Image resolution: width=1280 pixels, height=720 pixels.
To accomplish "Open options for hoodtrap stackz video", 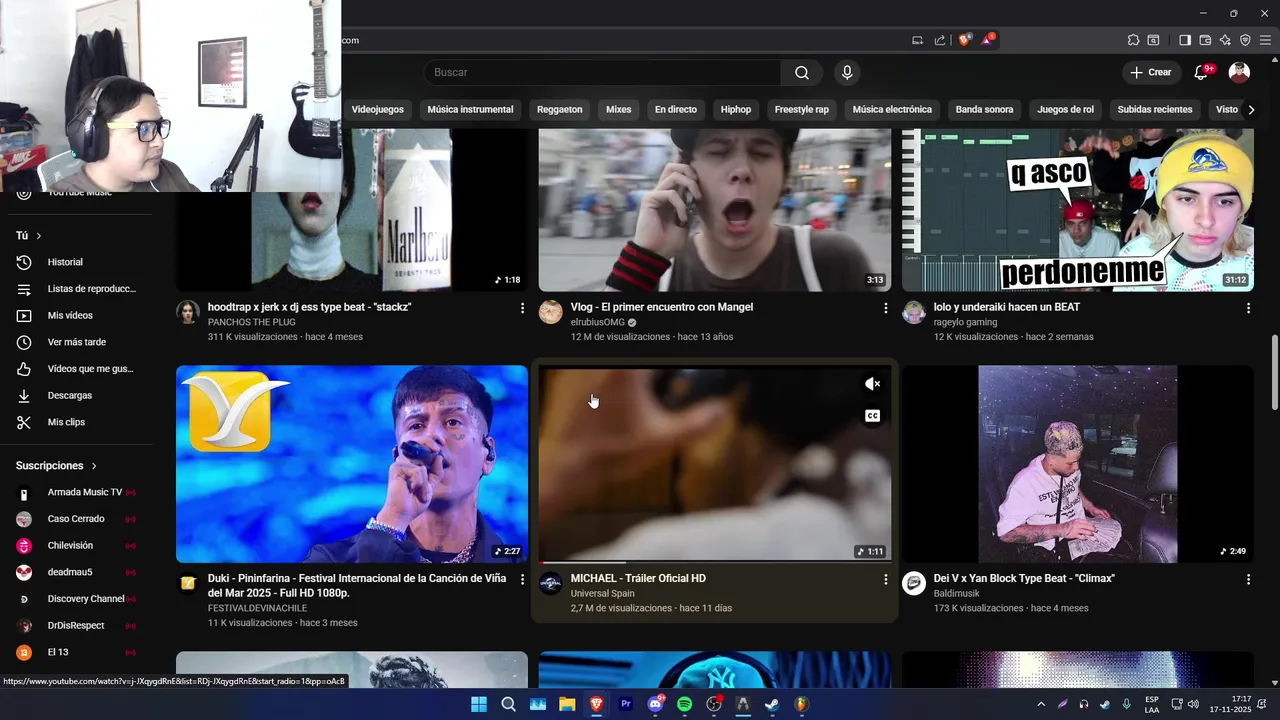I will click(x=522, y=308).
